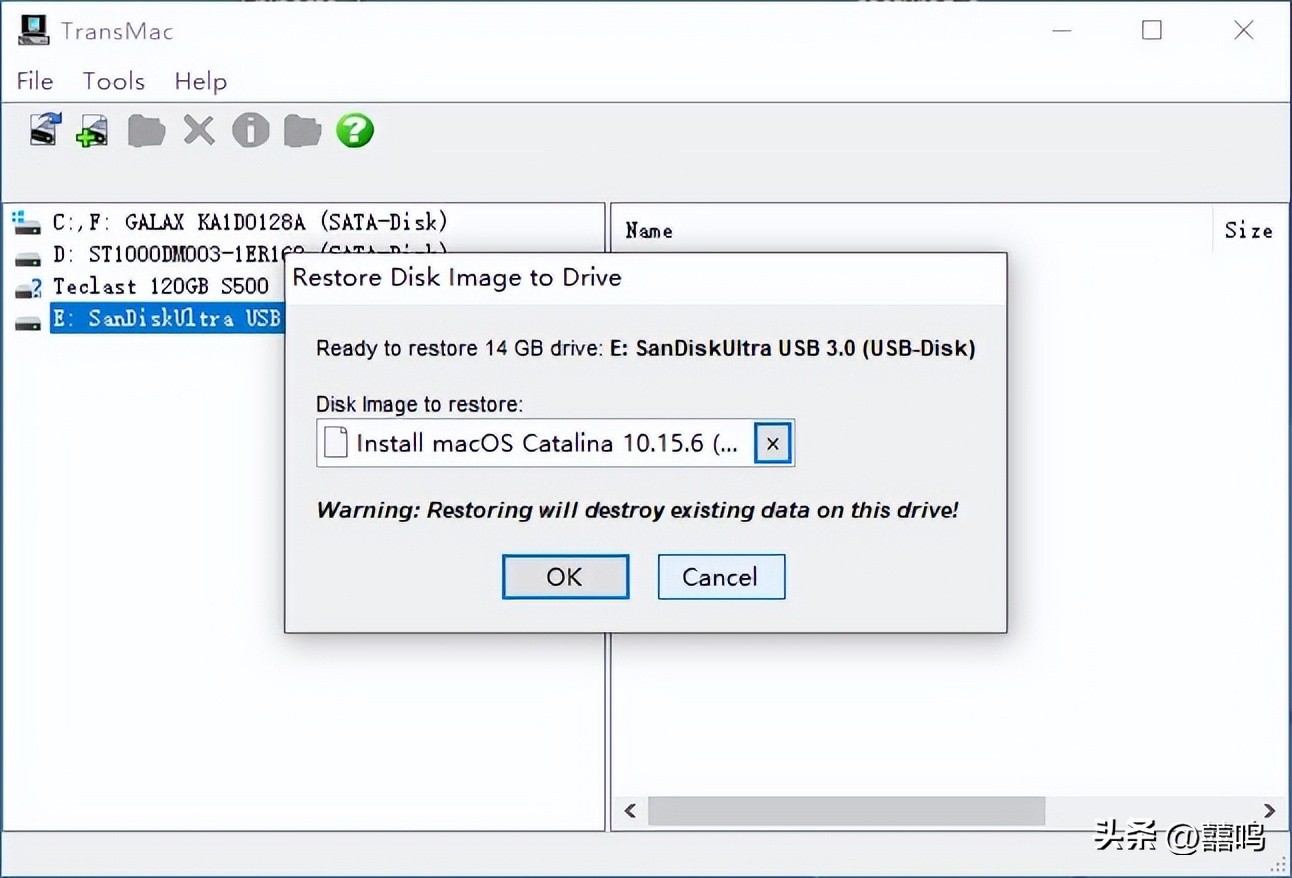Cancel the Restore Disk Image dialog

720,576
